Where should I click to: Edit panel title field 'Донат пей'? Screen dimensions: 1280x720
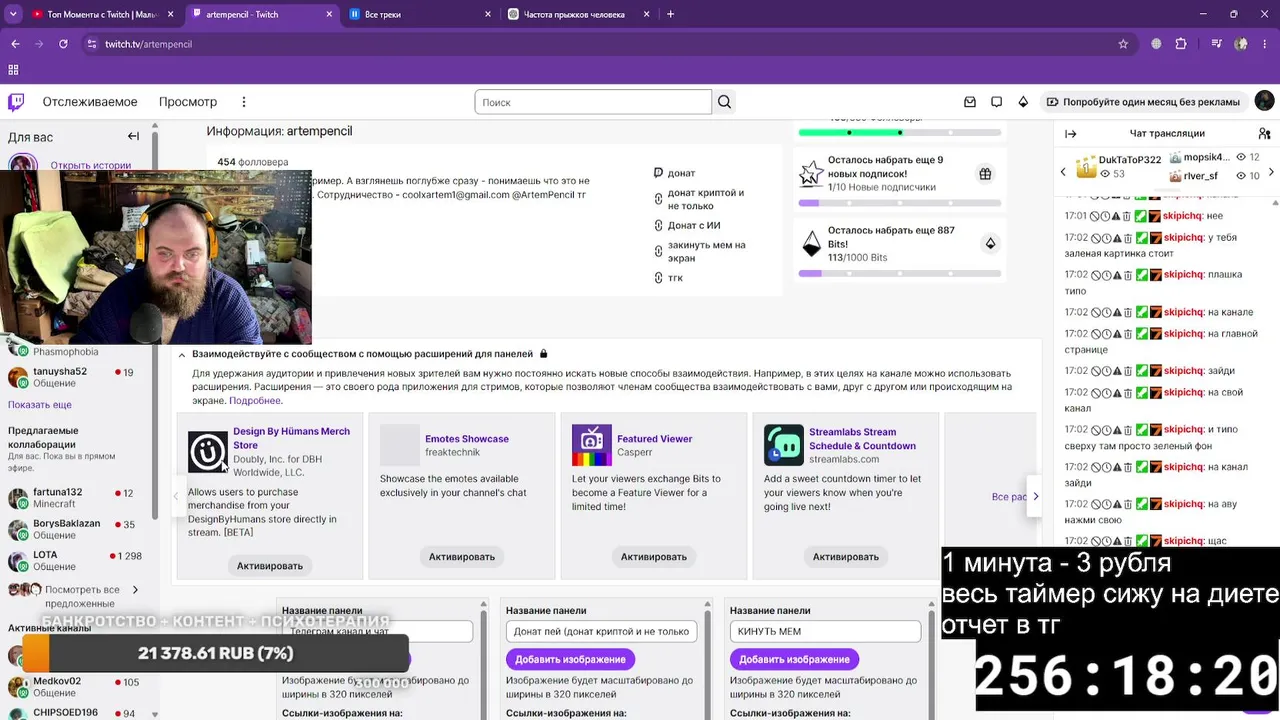coord(601,631)
